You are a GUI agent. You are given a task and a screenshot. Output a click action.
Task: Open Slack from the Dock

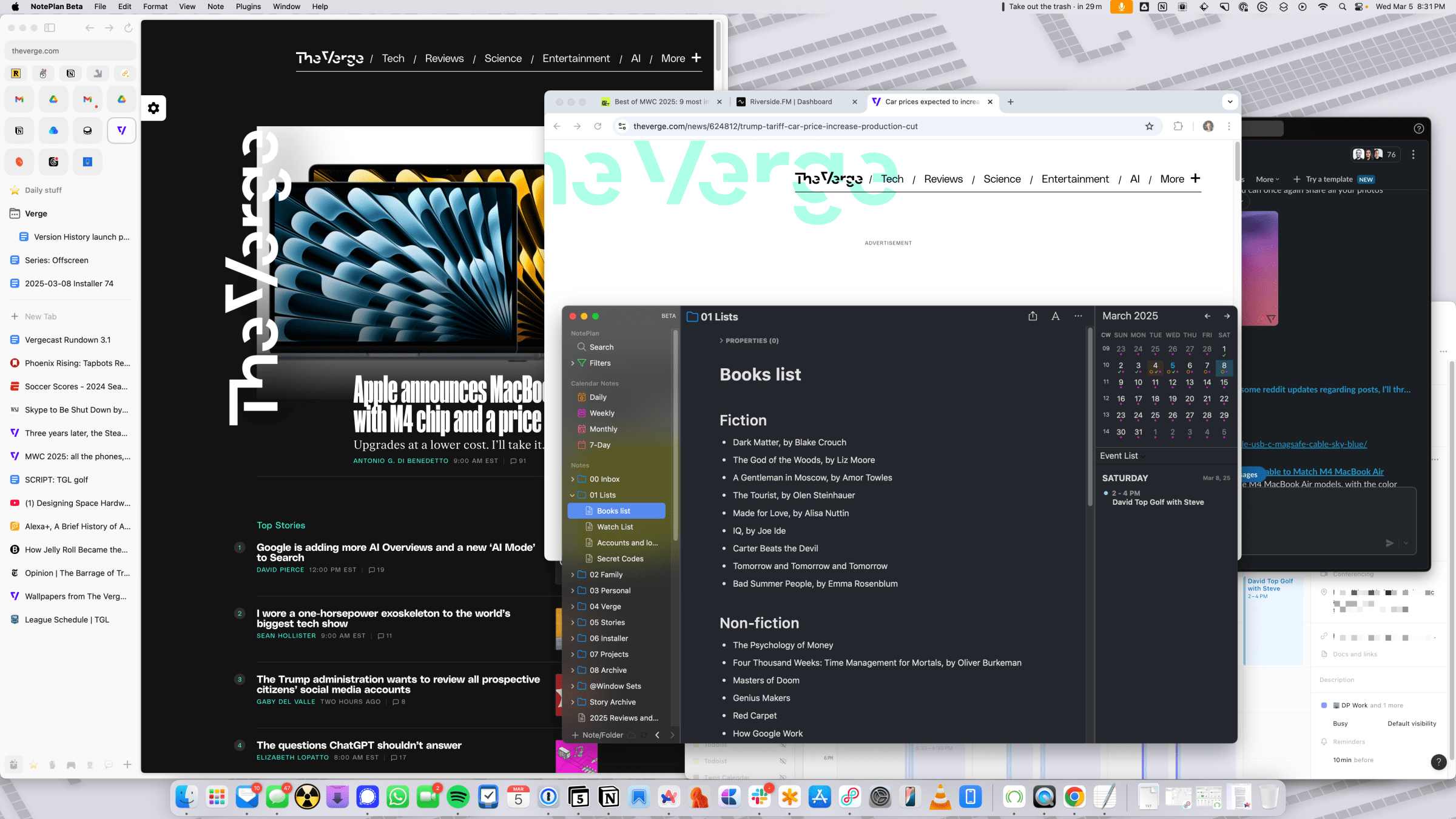pos(760,797)
